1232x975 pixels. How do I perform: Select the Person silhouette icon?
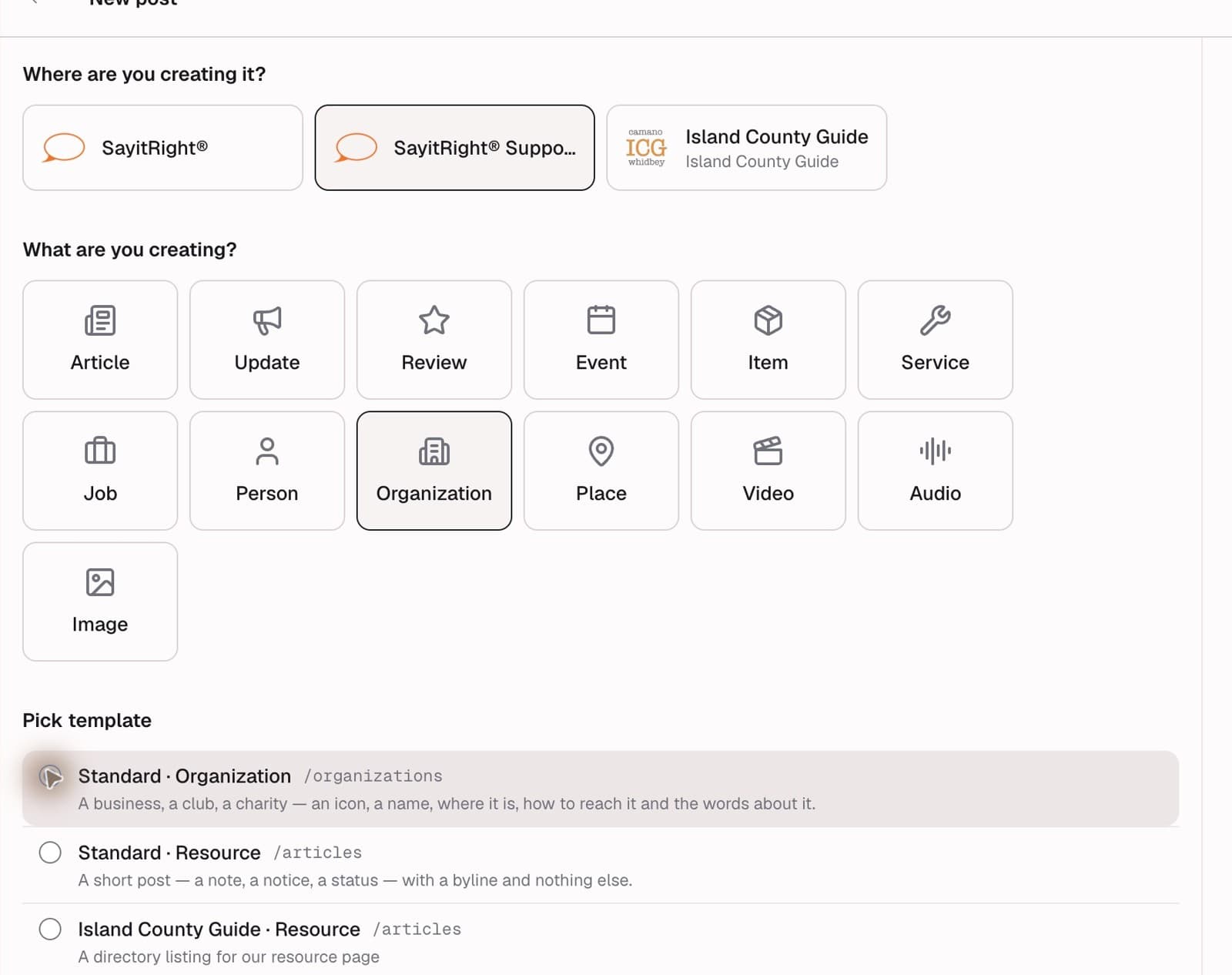click(x=267, y=451)
